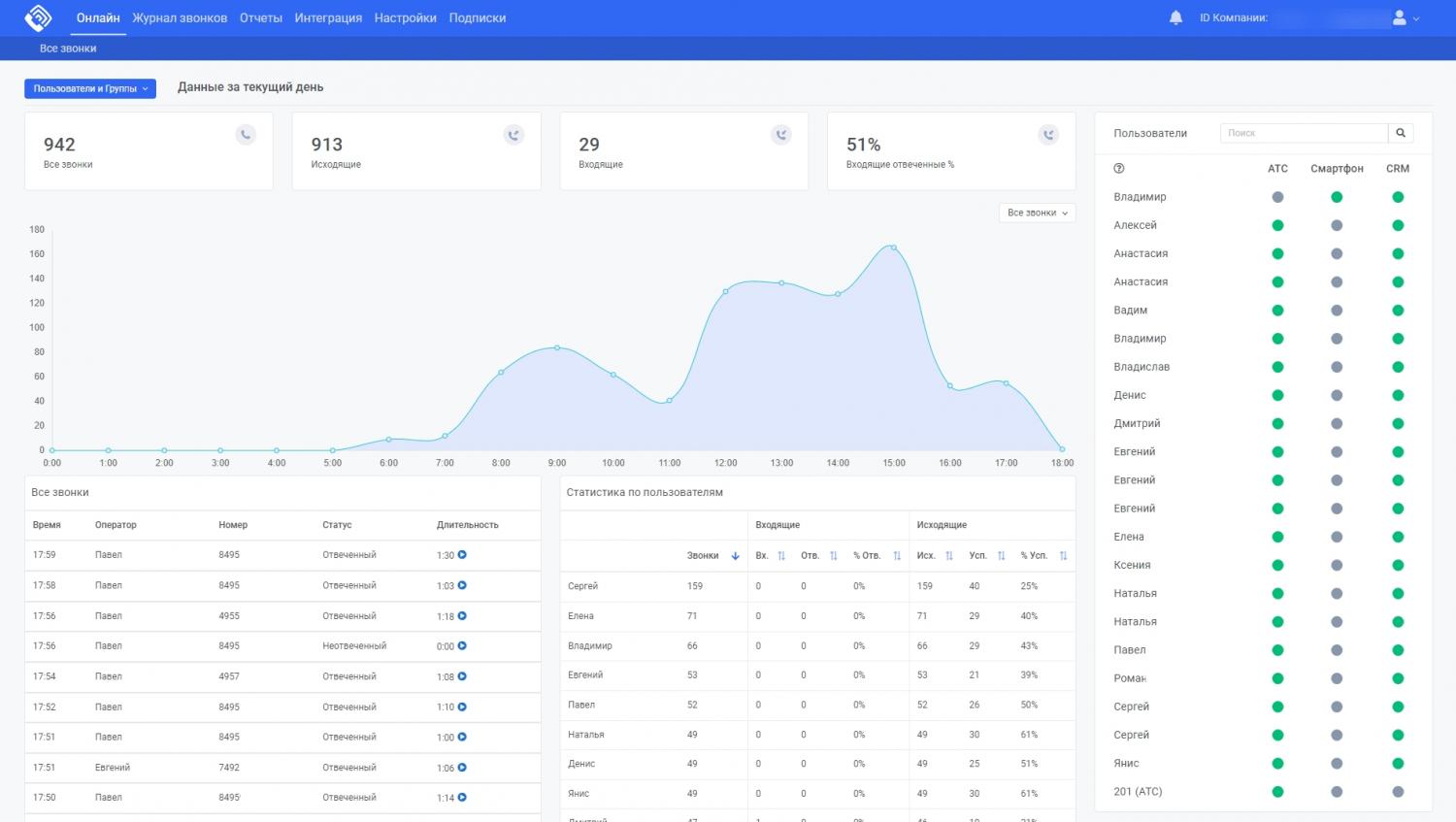1456x822 pixels.
Task: Open the Интеграция menu item
Action: pos(328,17)
